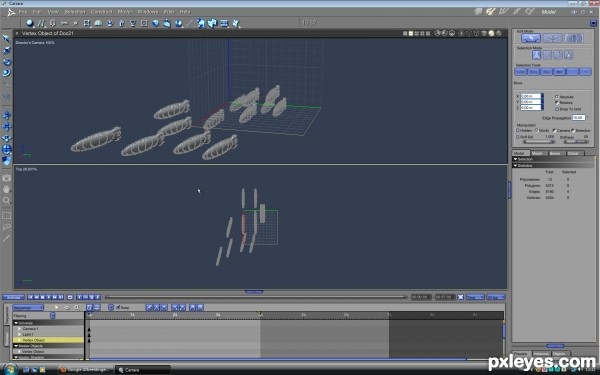Open the View menu
600x375 pixels.
click(53, 12)
